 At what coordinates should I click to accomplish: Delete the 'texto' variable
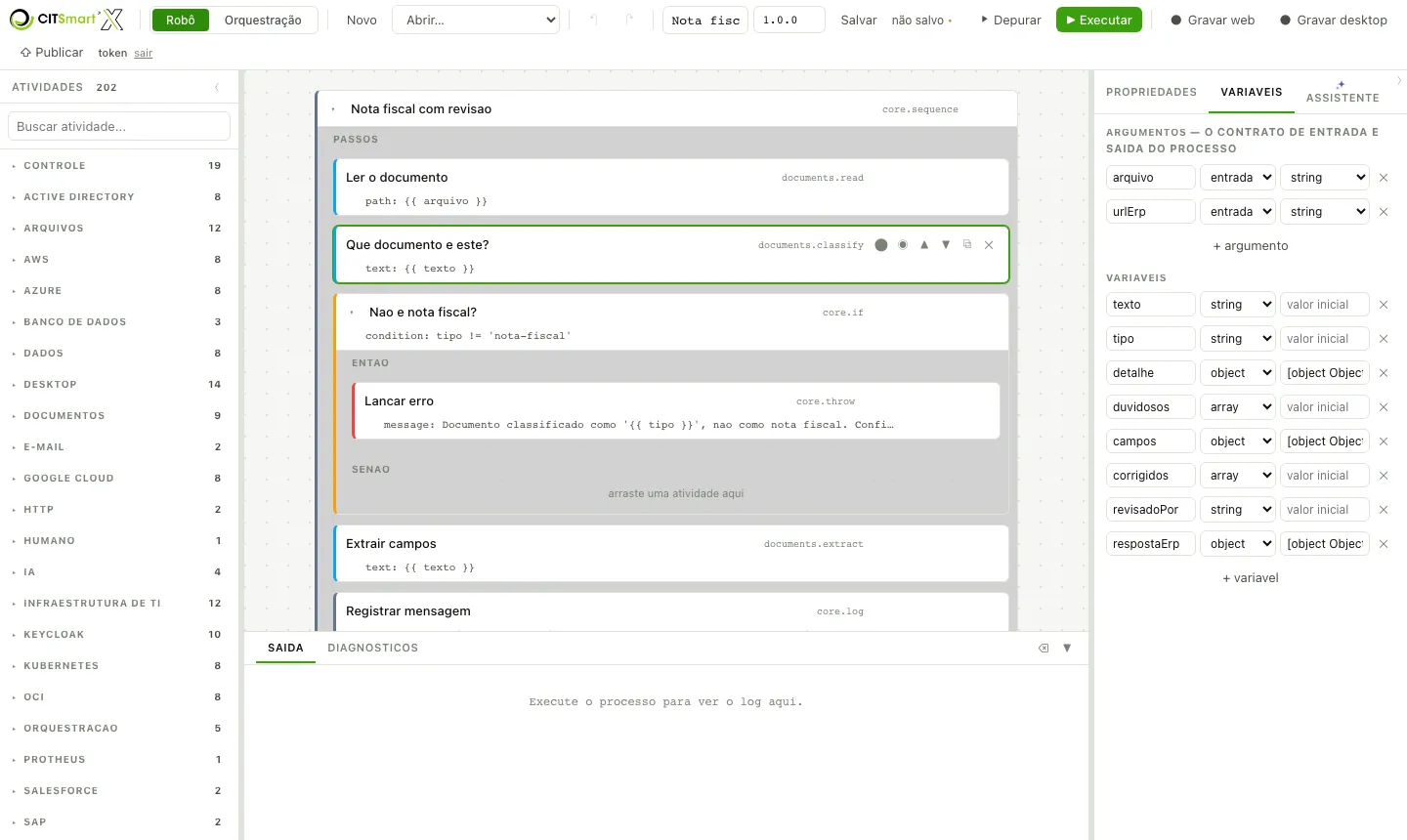(1384, 305)
